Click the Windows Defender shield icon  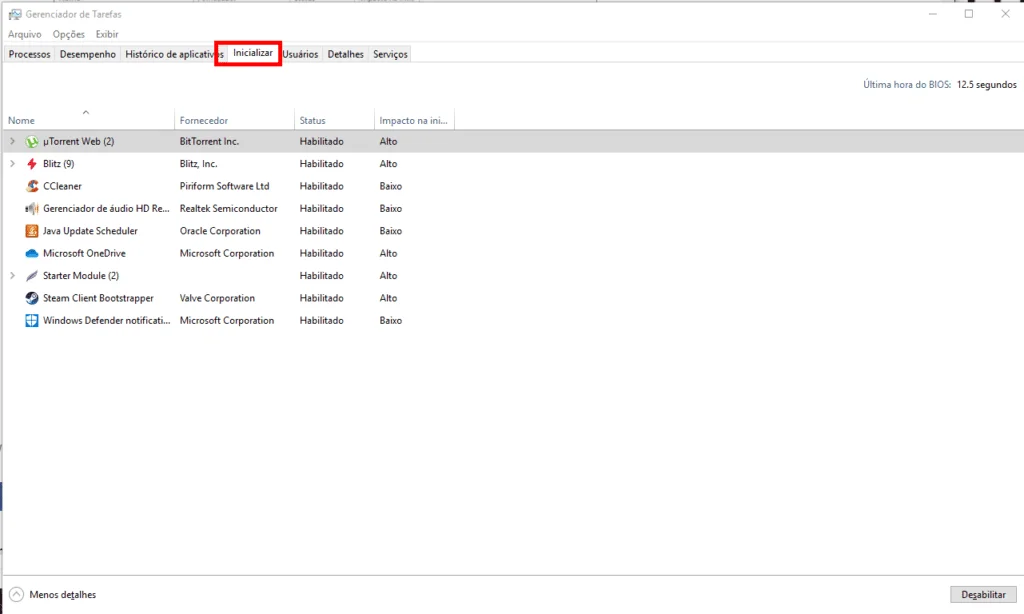31,320
